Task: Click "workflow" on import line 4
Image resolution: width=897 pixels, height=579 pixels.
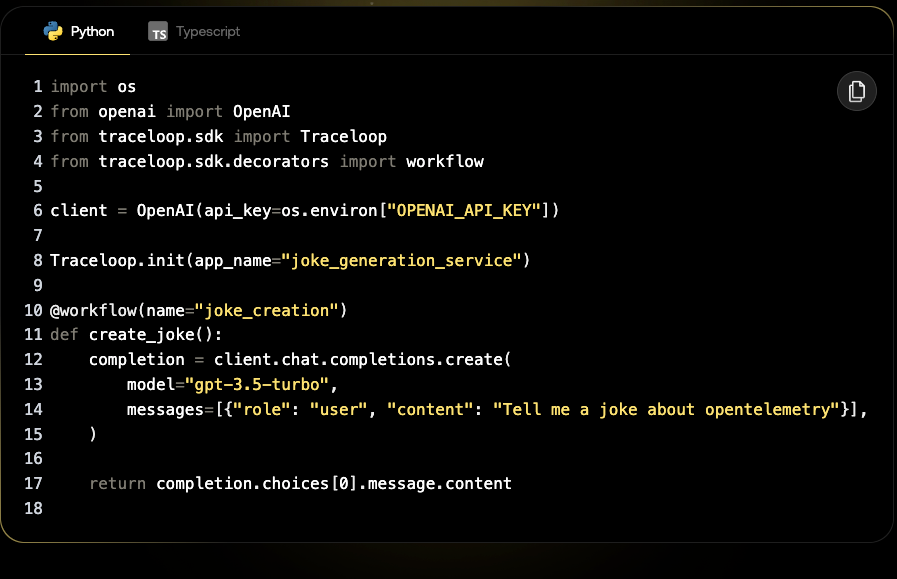Action: pos(445,161)
